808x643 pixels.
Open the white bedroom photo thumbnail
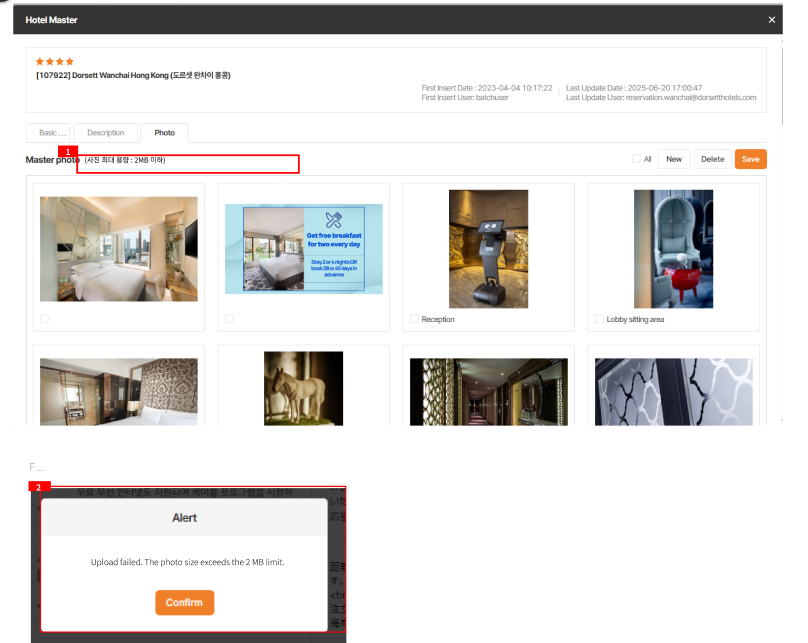click(118, 249)
